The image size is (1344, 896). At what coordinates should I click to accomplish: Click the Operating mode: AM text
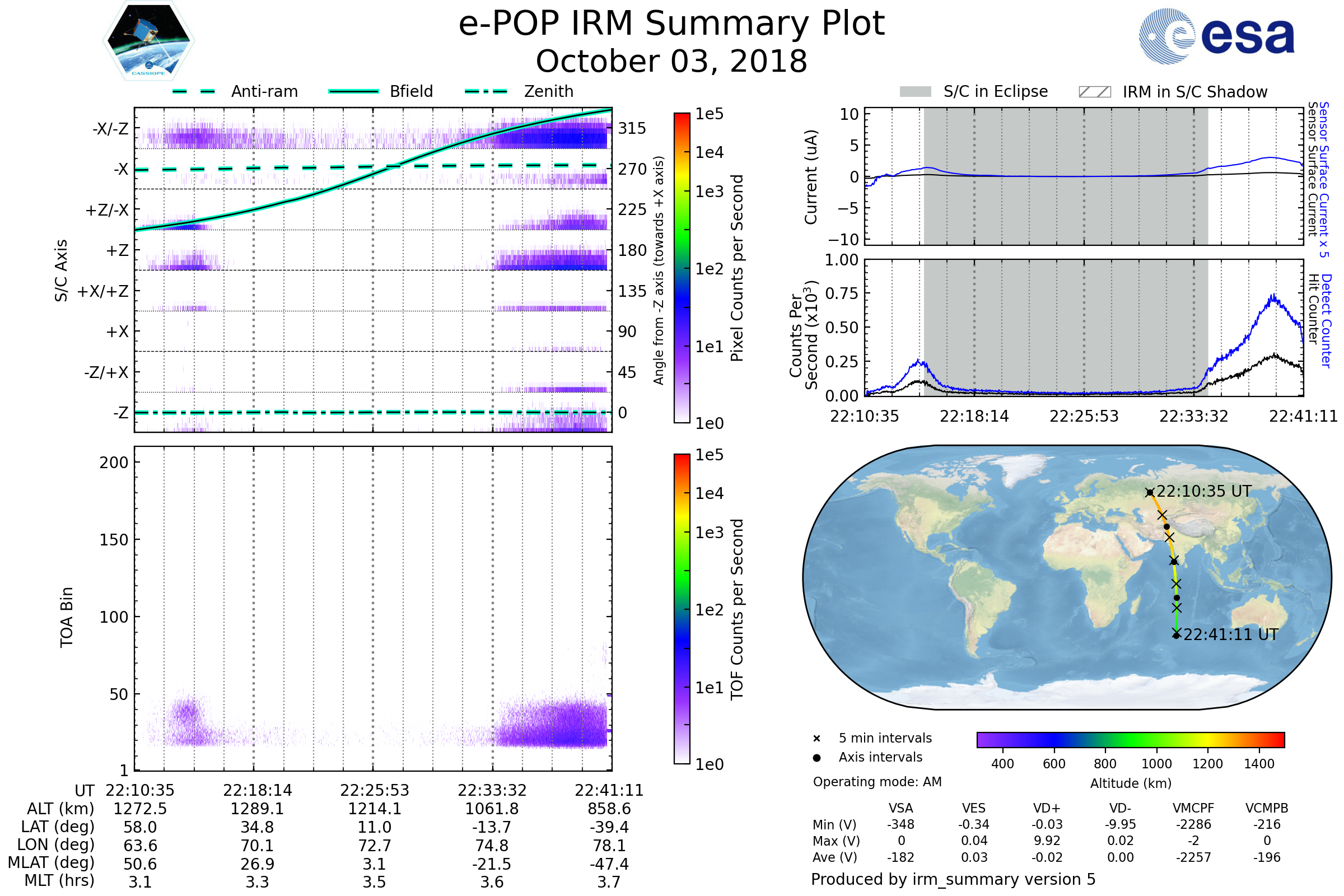tap(877, 782)
